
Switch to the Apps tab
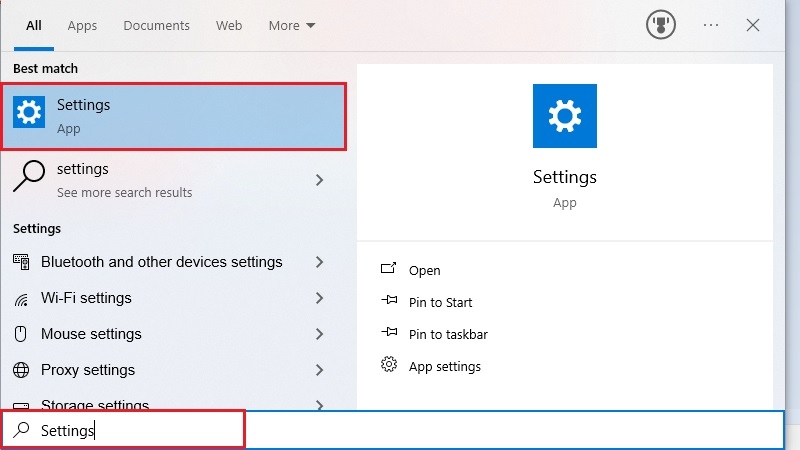[x=82, y=26]
